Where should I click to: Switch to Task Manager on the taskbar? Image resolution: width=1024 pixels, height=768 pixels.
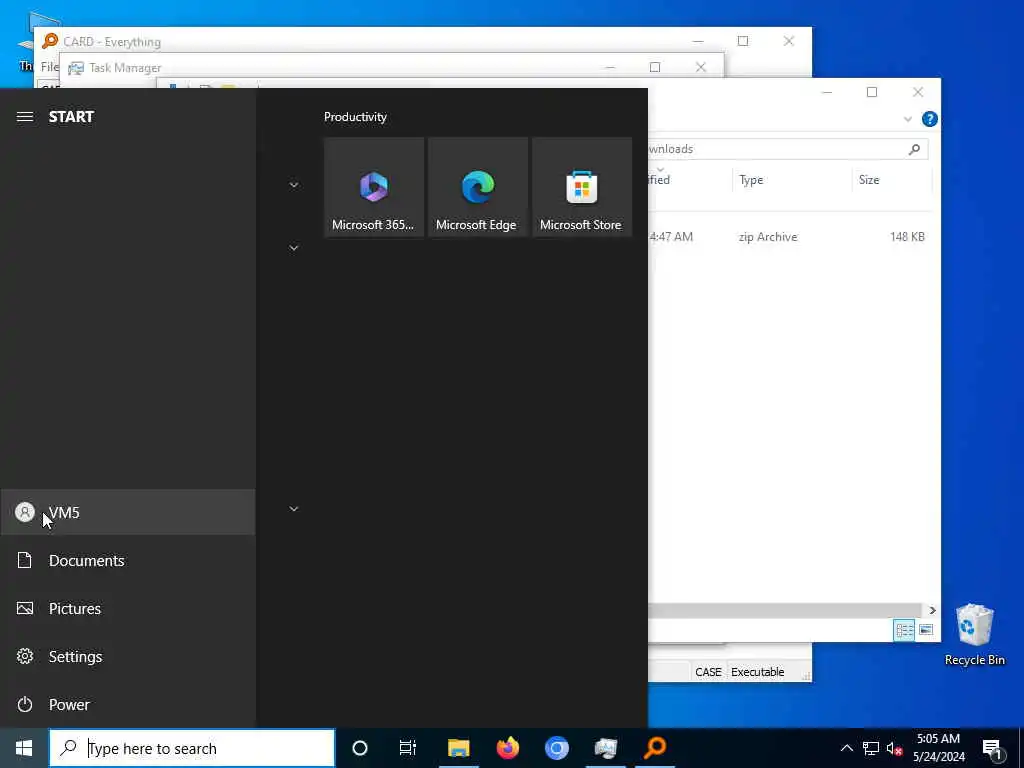(x=605, y=748)
